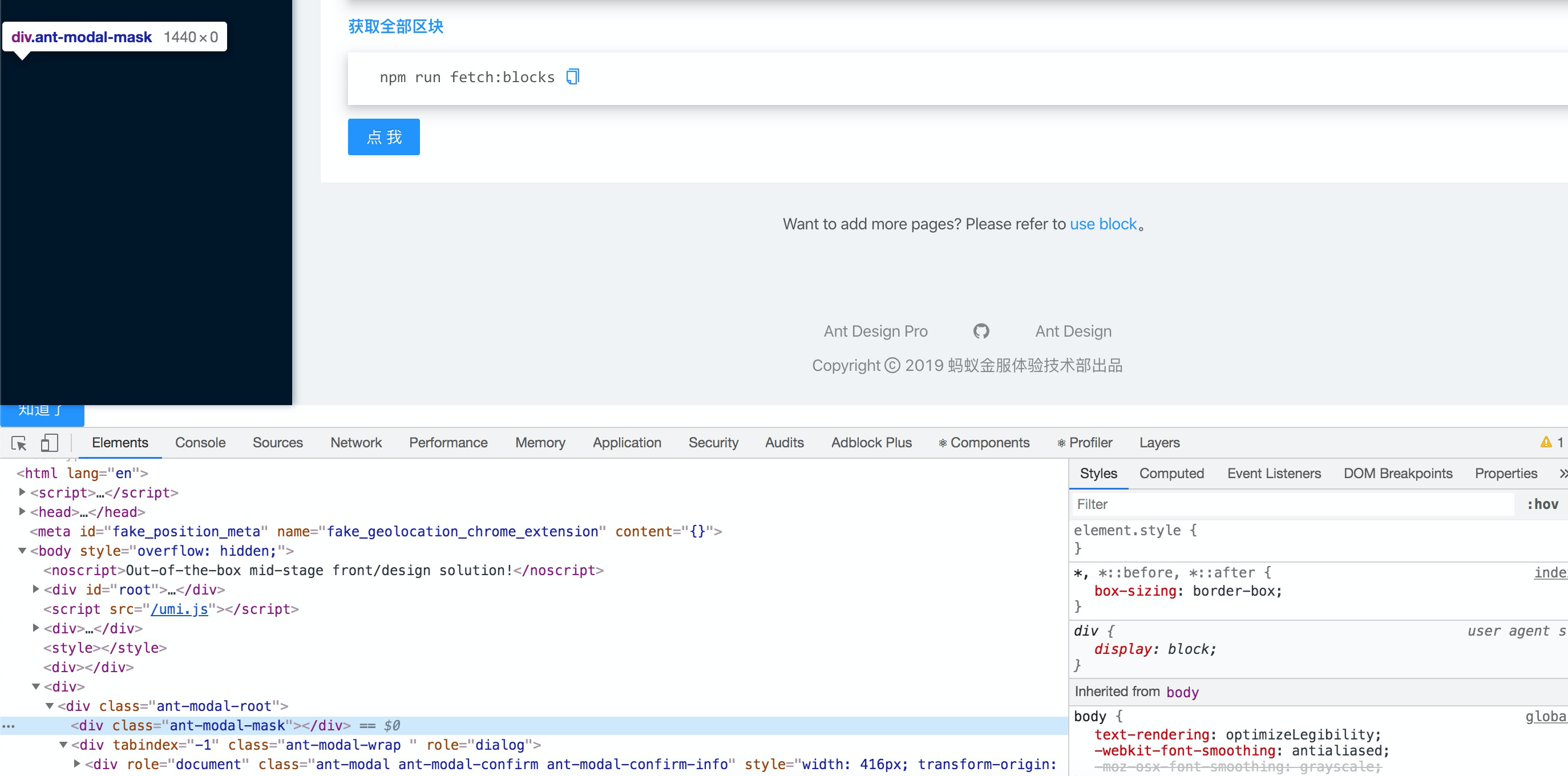Viewport: 1568px width, 776px height.
Task: Switch to the Network tab
Action: pos(355,442)
